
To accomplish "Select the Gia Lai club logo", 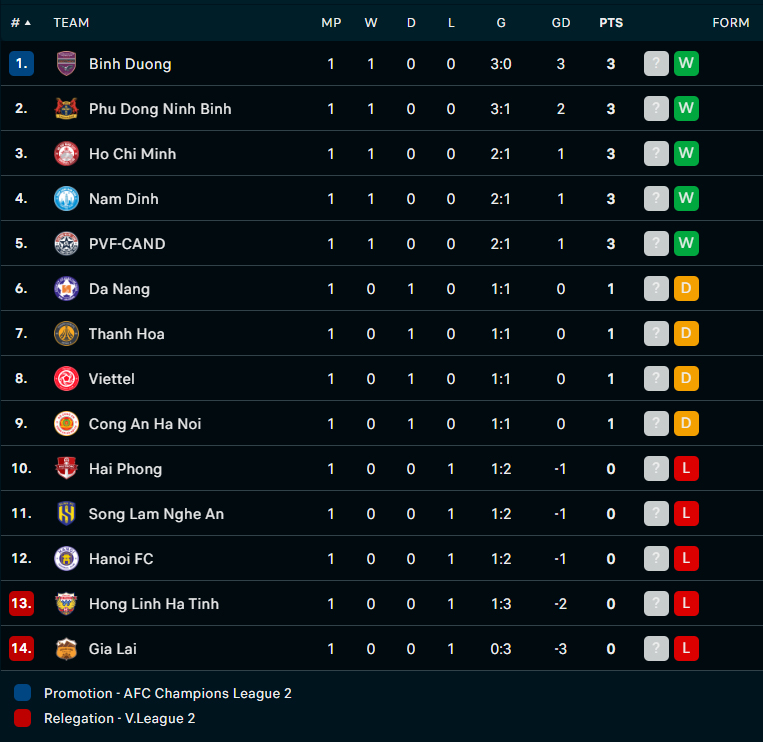I will coord(66,649).
